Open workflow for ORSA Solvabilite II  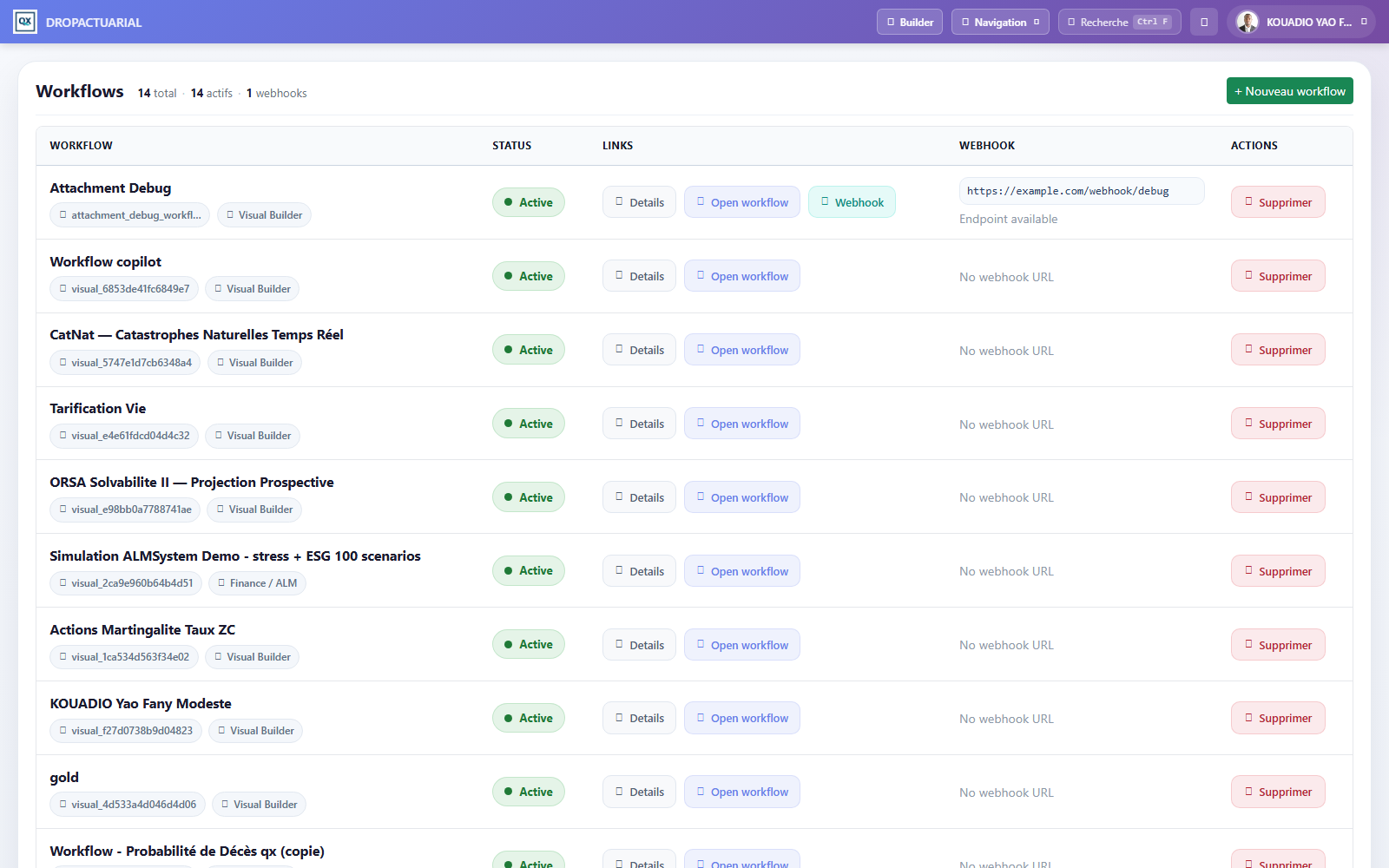click(742, 497)
